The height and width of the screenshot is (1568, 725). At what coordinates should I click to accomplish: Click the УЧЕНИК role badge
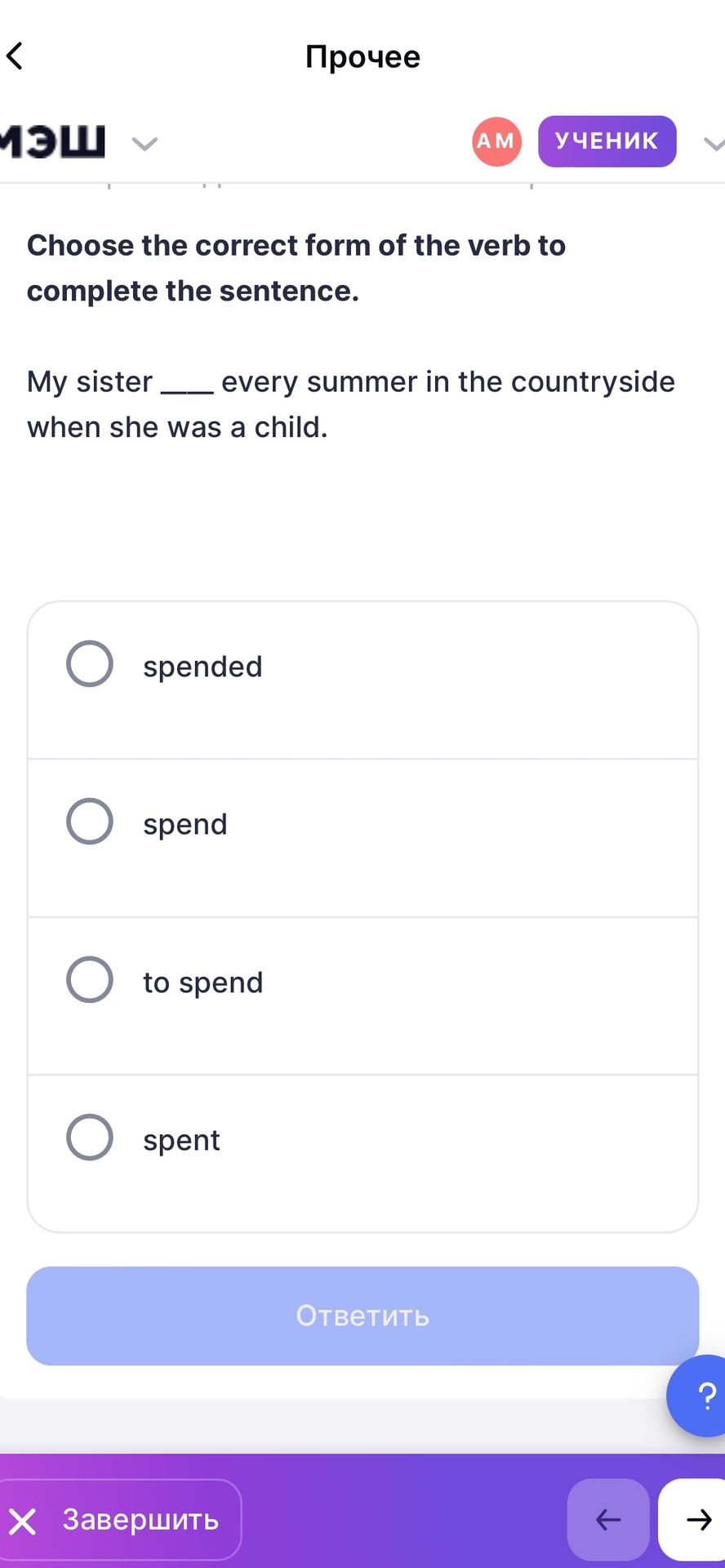(x=607, y=141)
